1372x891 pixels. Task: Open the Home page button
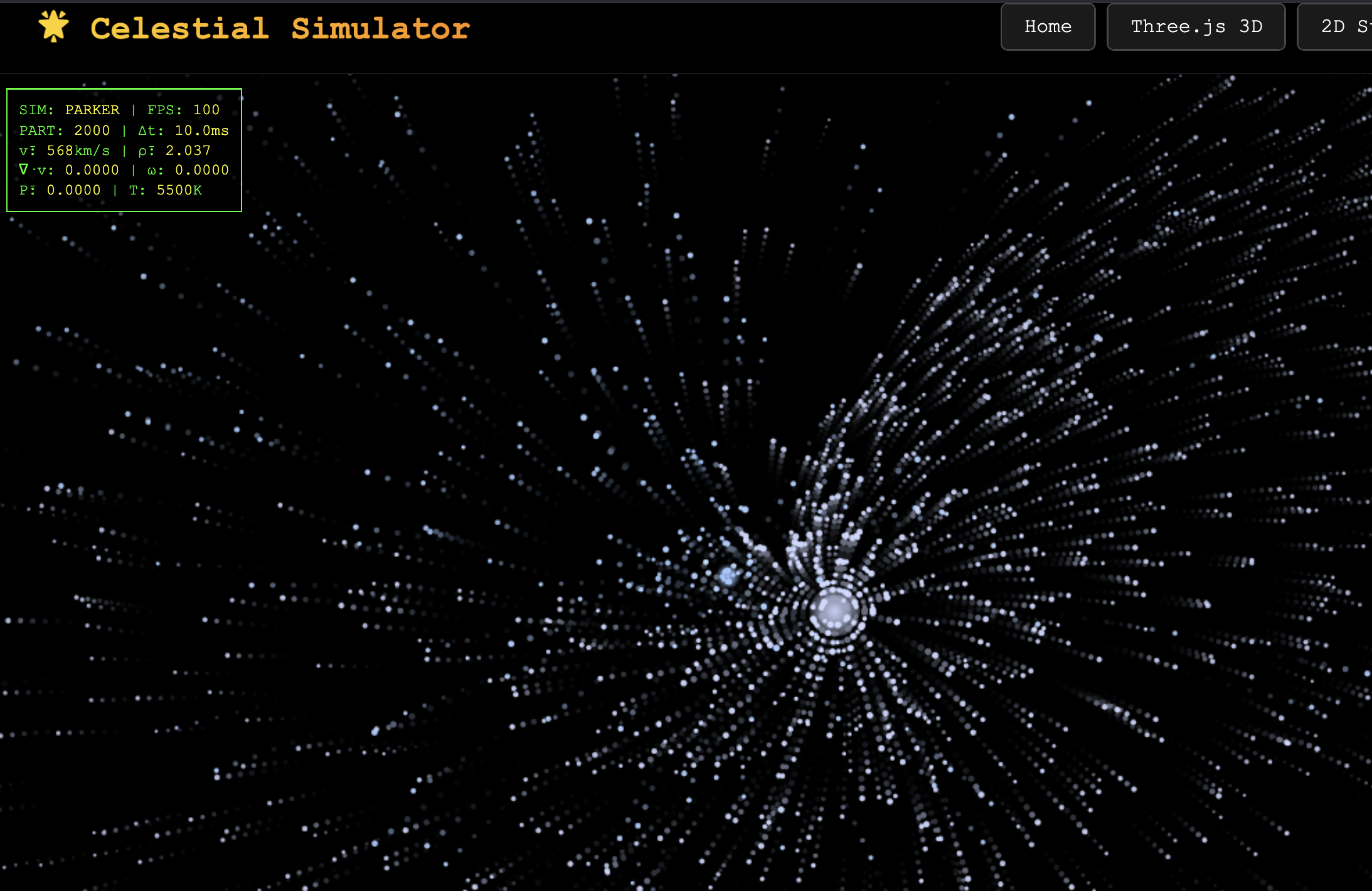(x=1047, y=27)
